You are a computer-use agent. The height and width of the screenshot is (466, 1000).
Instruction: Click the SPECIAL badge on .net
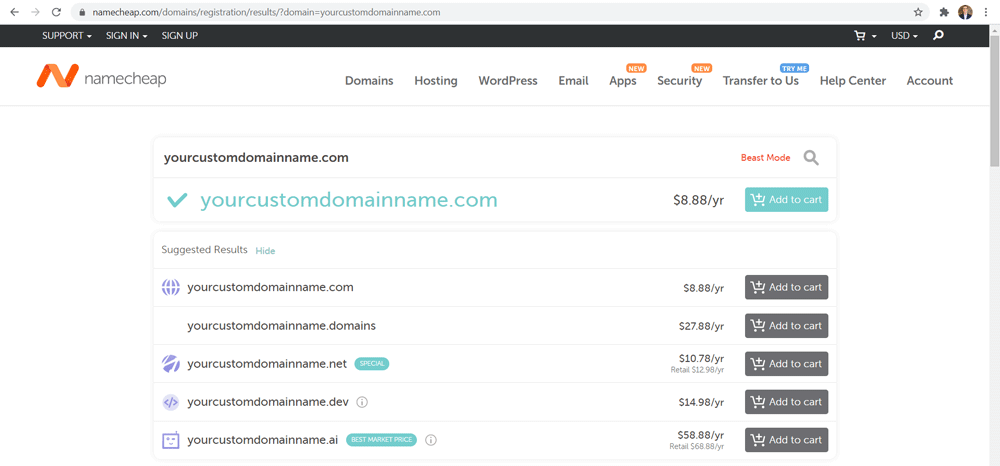[371, 363]
